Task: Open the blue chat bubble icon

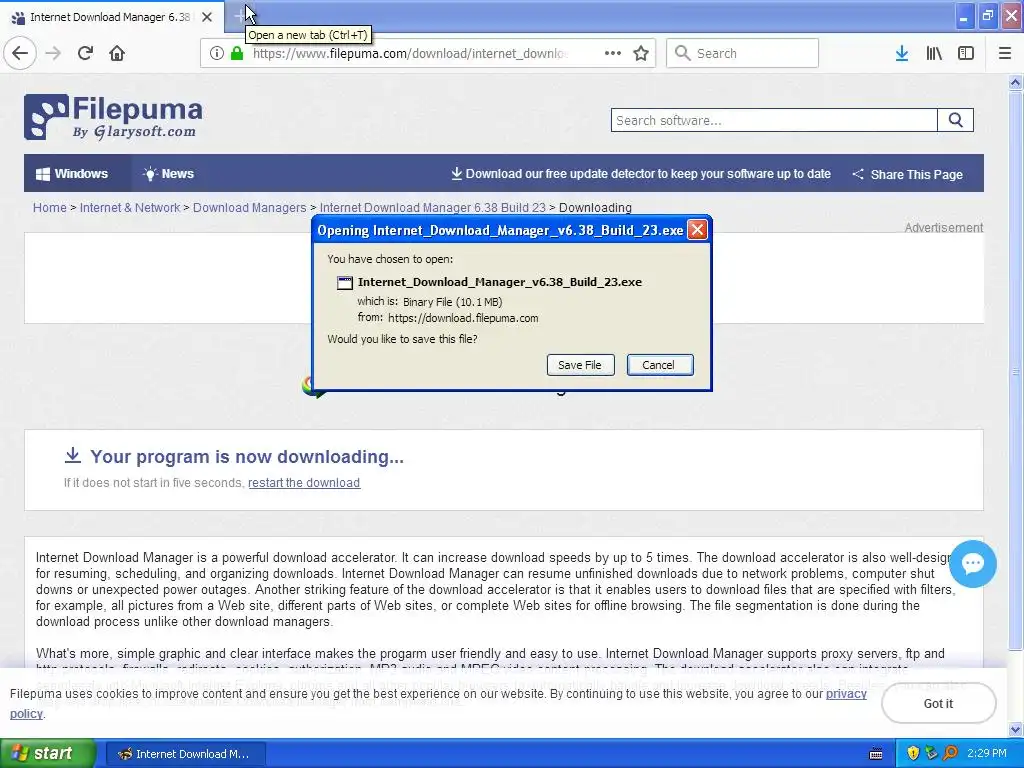Action: point(972,564)
